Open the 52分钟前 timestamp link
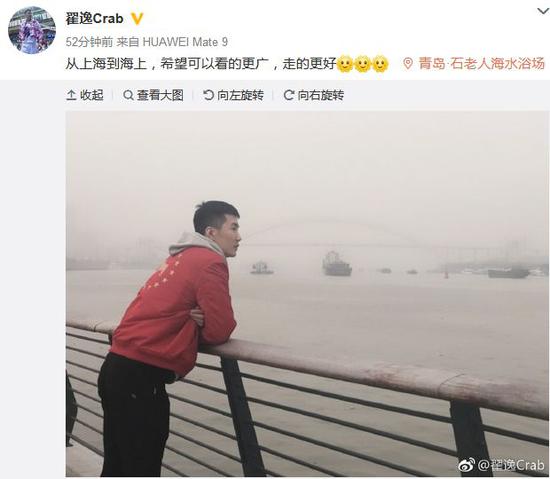 [89, 42]
